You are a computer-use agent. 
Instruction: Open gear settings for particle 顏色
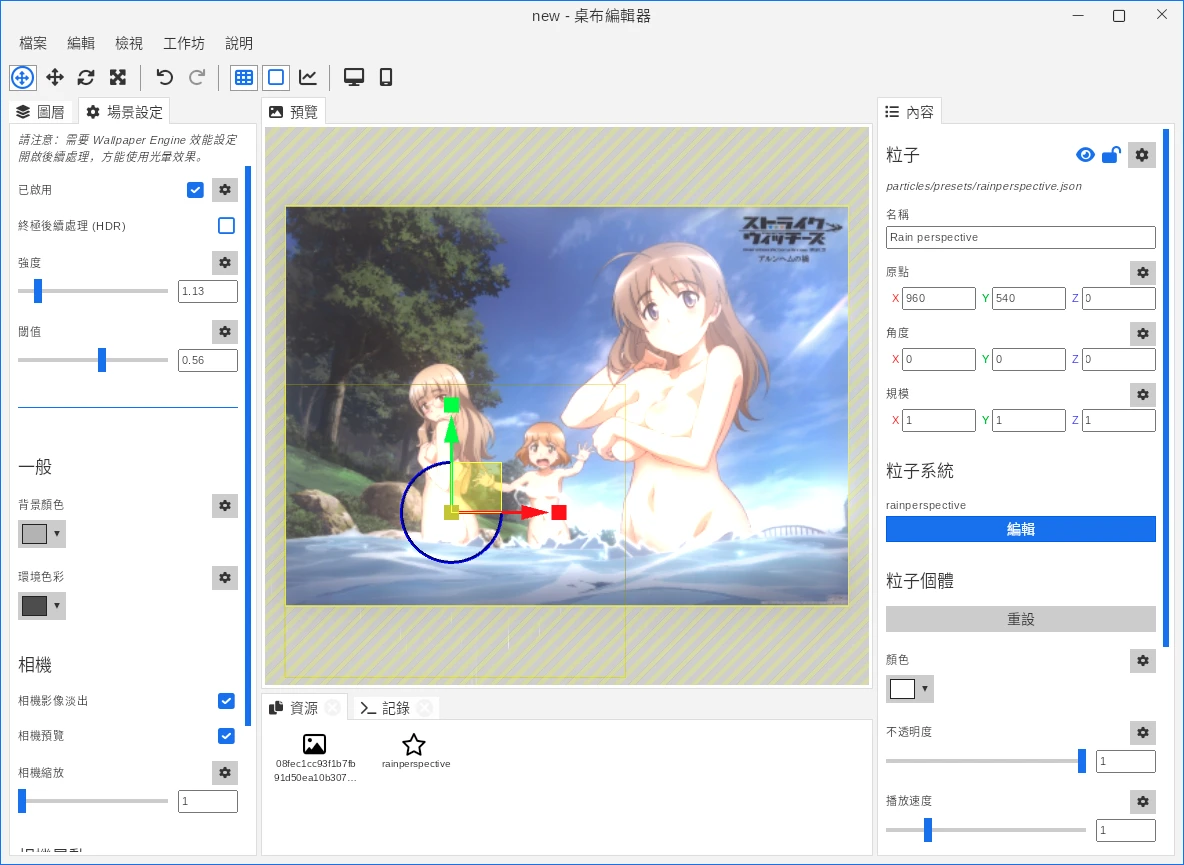[x=1142, y=660]
